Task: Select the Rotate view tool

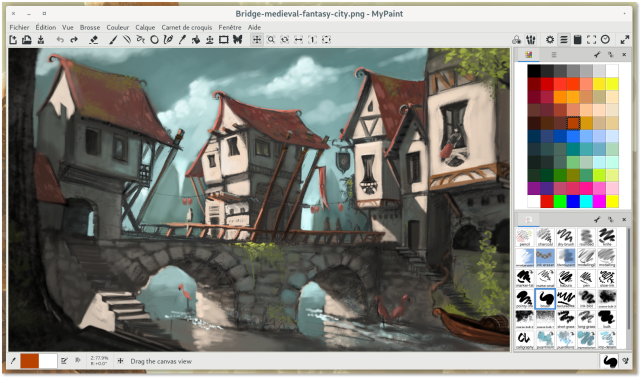Action: [x=284, y=40]
